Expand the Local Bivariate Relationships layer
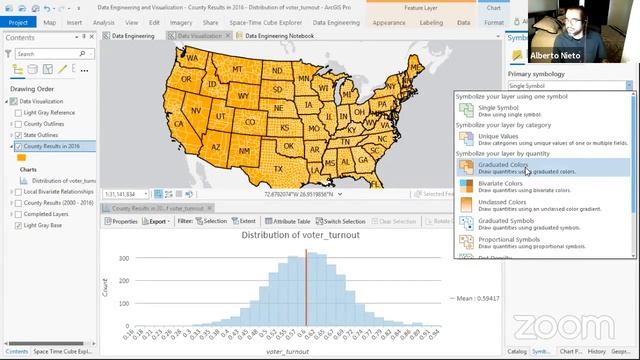 [x=11, y=192]
